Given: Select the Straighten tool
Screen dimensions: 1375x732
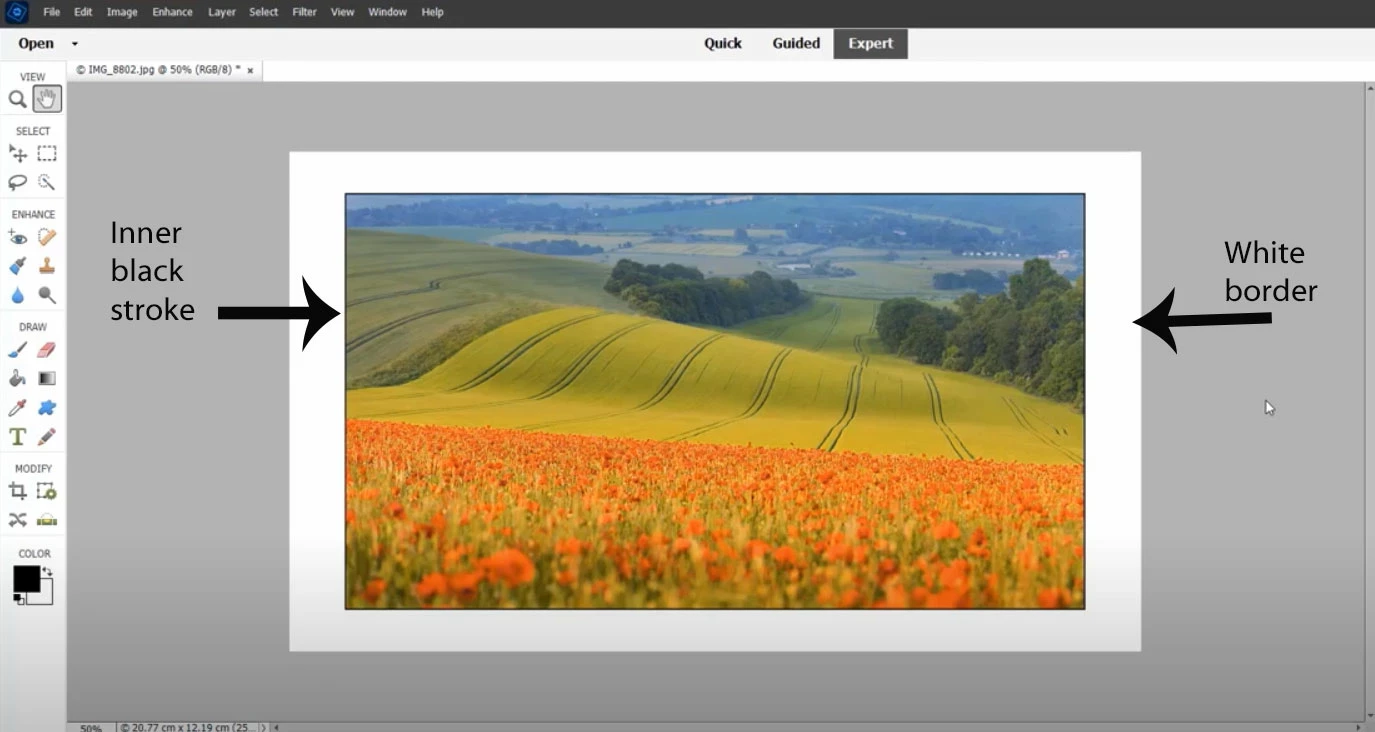Looking at the screenshot, I should click(47, 520).
